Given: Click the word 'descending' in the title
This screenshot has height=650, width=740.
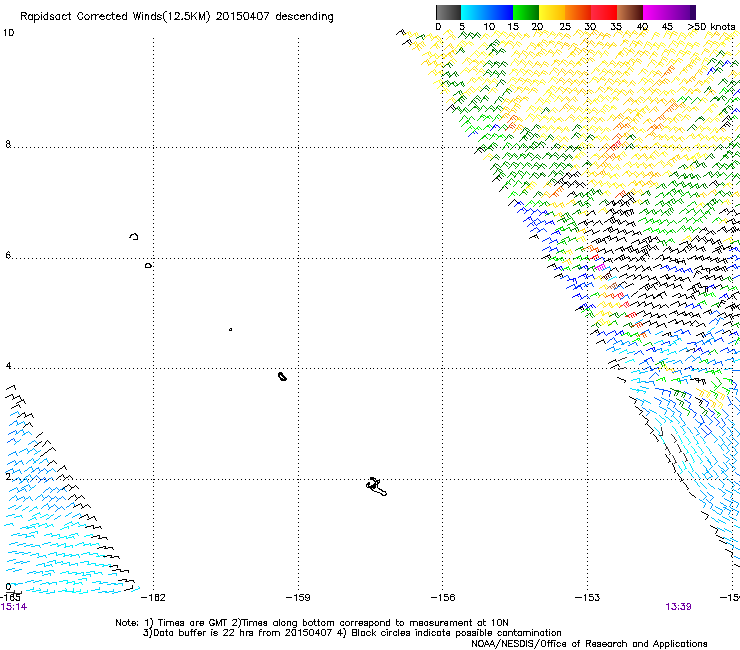Looking at the screenshot, I should 304,17.
